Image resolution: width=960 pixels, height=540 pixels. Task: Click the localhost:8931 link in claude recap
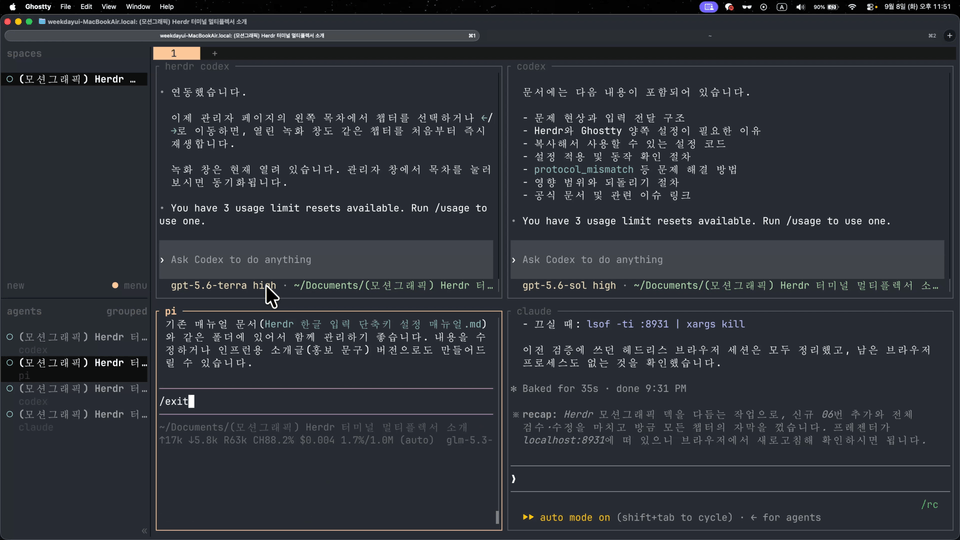point(564,440)
